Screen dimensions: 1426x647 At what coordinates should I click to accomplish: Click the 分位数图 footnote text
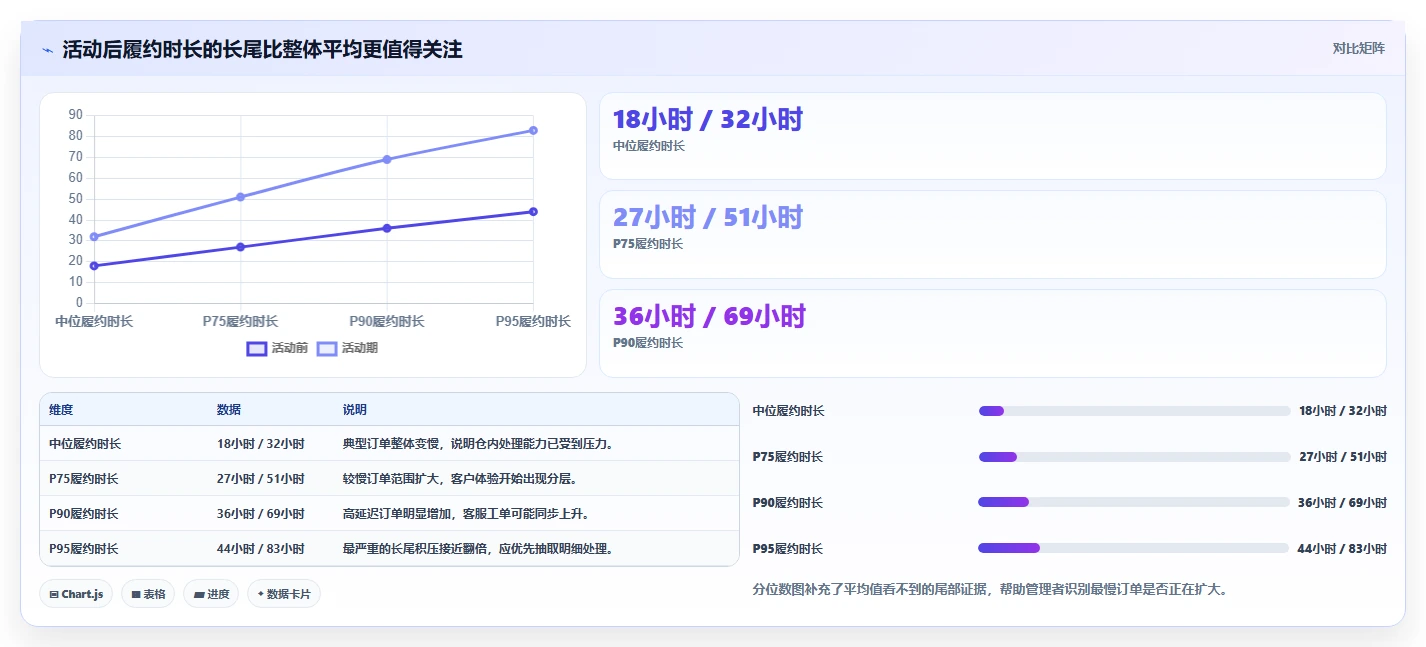coord(990,590)
